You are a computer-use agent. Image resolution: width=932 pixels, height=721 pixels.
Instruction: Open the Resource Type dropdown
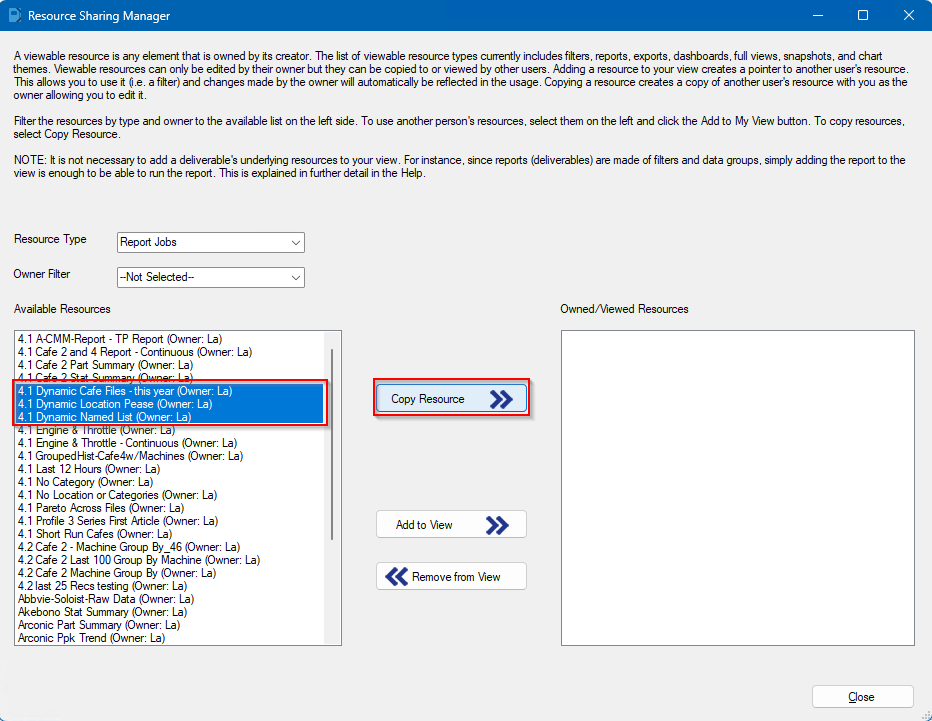tap(210, 242)
